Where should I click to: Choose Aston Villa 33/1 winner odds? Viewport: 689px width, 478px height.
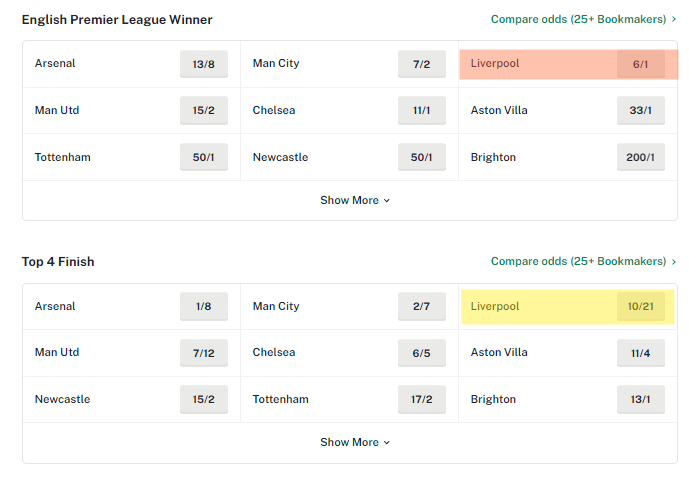[641, 110]
